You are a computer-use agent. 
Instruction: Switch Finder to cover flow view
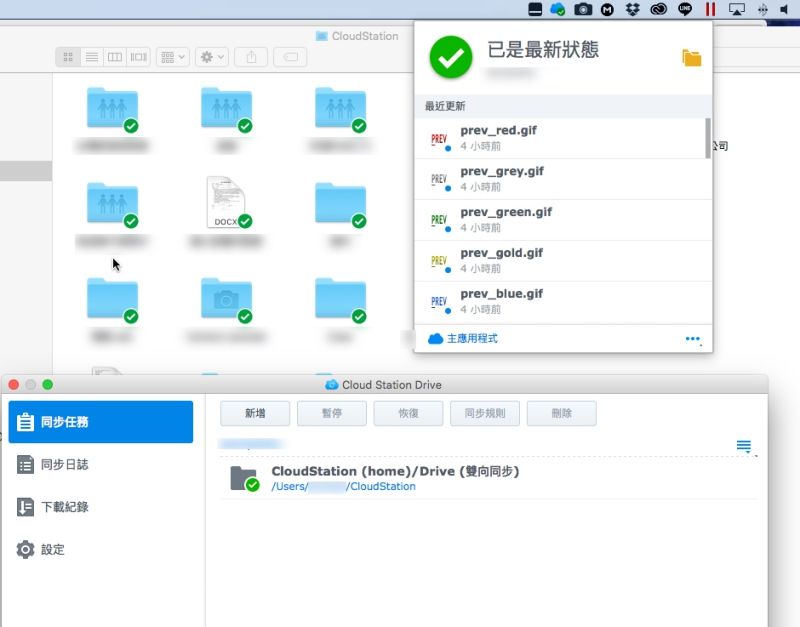[139, 57]
